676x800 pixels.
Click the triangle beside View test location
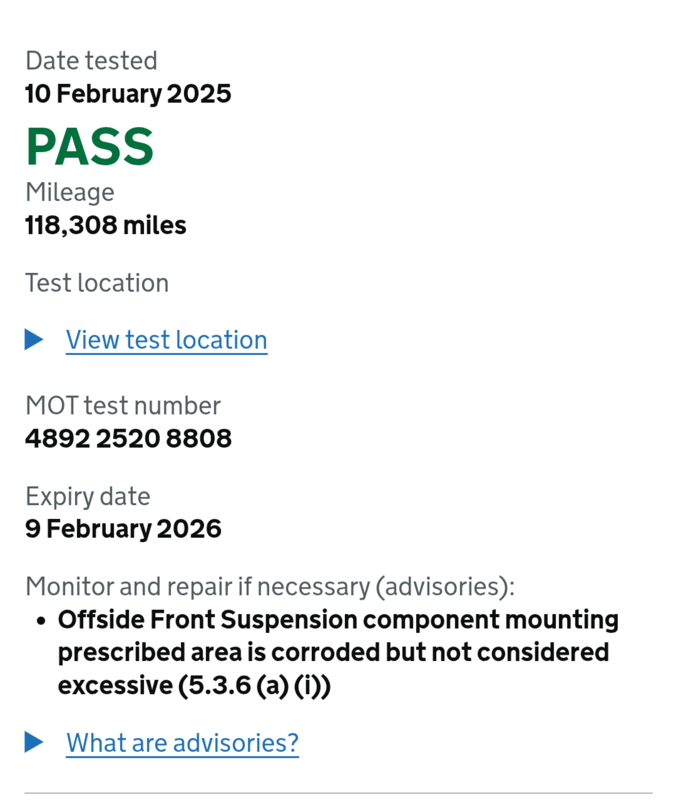tap(33, 340)
